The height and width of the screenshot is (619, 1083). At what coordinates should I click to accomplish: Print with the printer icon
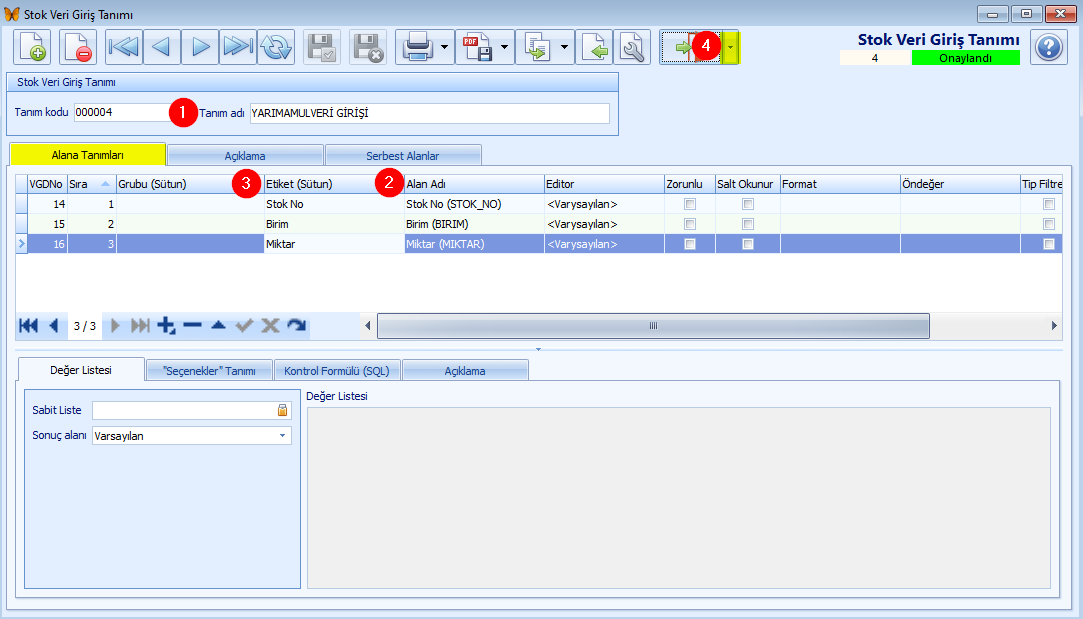(417, 47)
